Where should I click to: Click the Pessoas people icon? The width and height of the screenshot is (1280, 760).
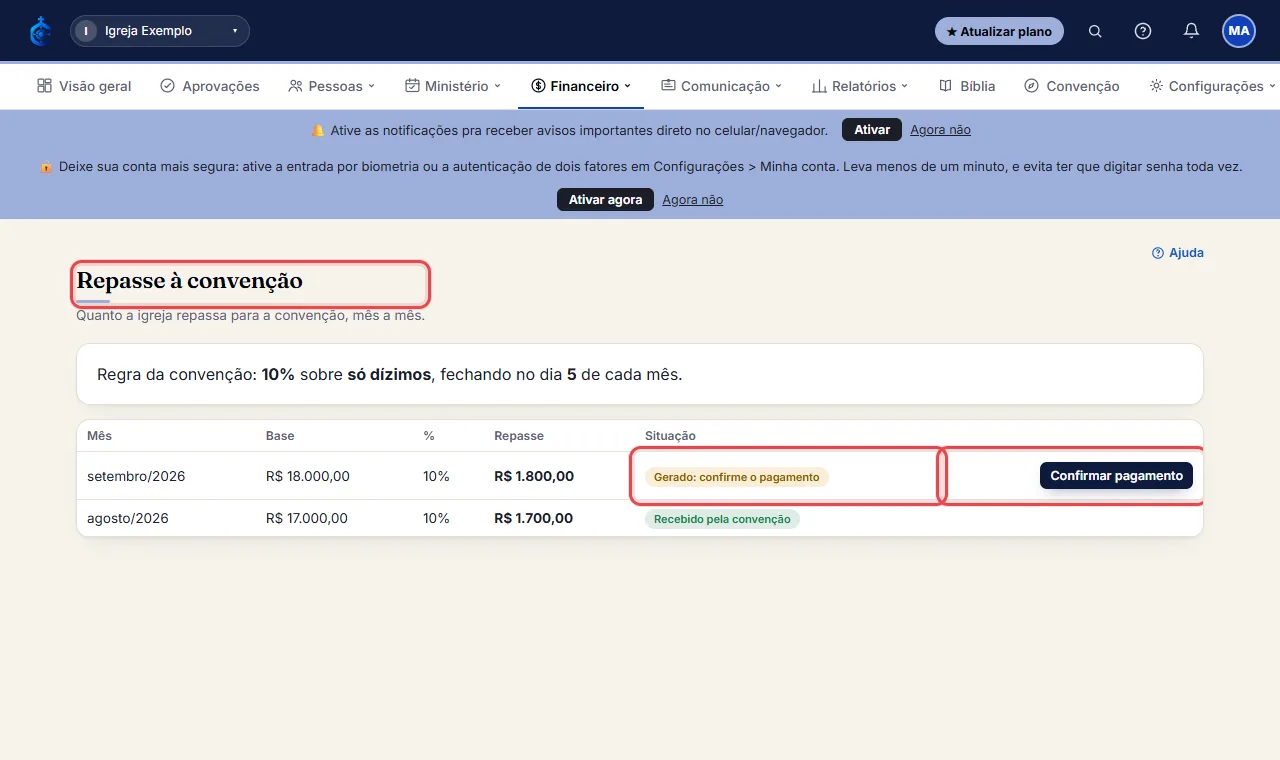click(295, 86)
